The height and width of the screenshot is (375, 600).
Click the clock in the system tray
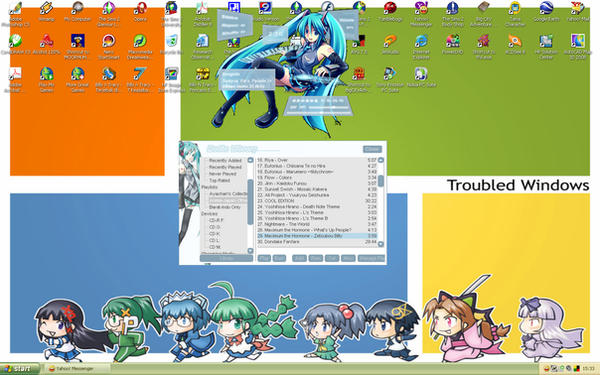click(588, 369)
